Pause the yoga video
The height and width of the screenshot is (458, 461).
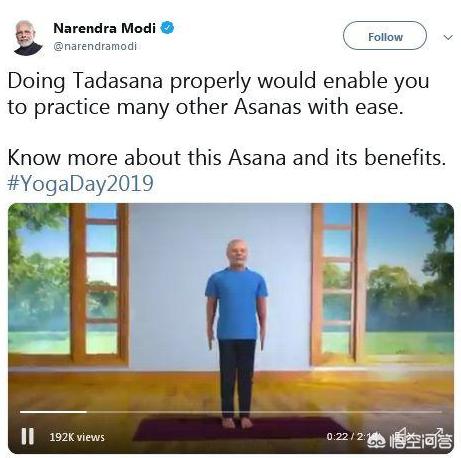(27, 436)
